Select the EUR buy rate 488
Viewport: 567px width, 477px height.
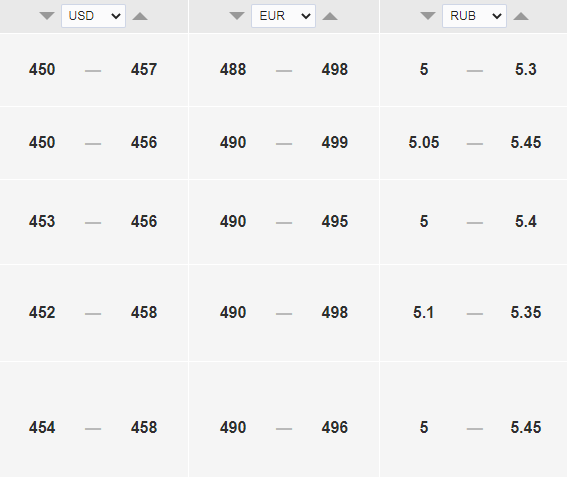233,69
